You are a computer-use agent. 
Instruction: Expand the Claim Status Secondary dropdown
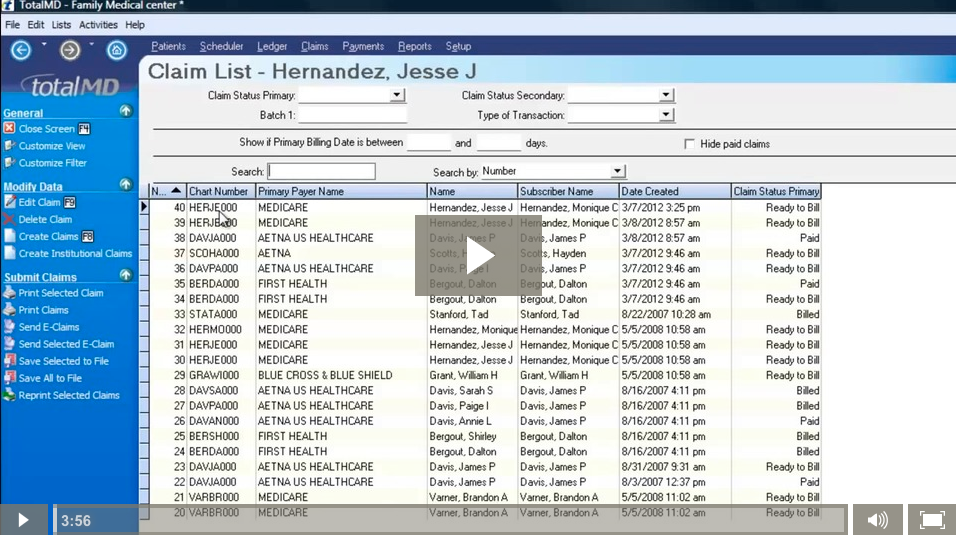click(x=666, y=95)
